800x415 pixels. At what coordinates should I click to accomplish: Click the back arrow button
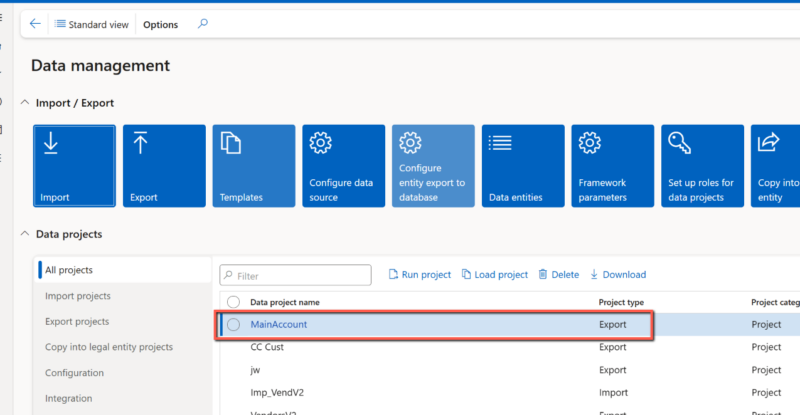[x=36, y=24]
